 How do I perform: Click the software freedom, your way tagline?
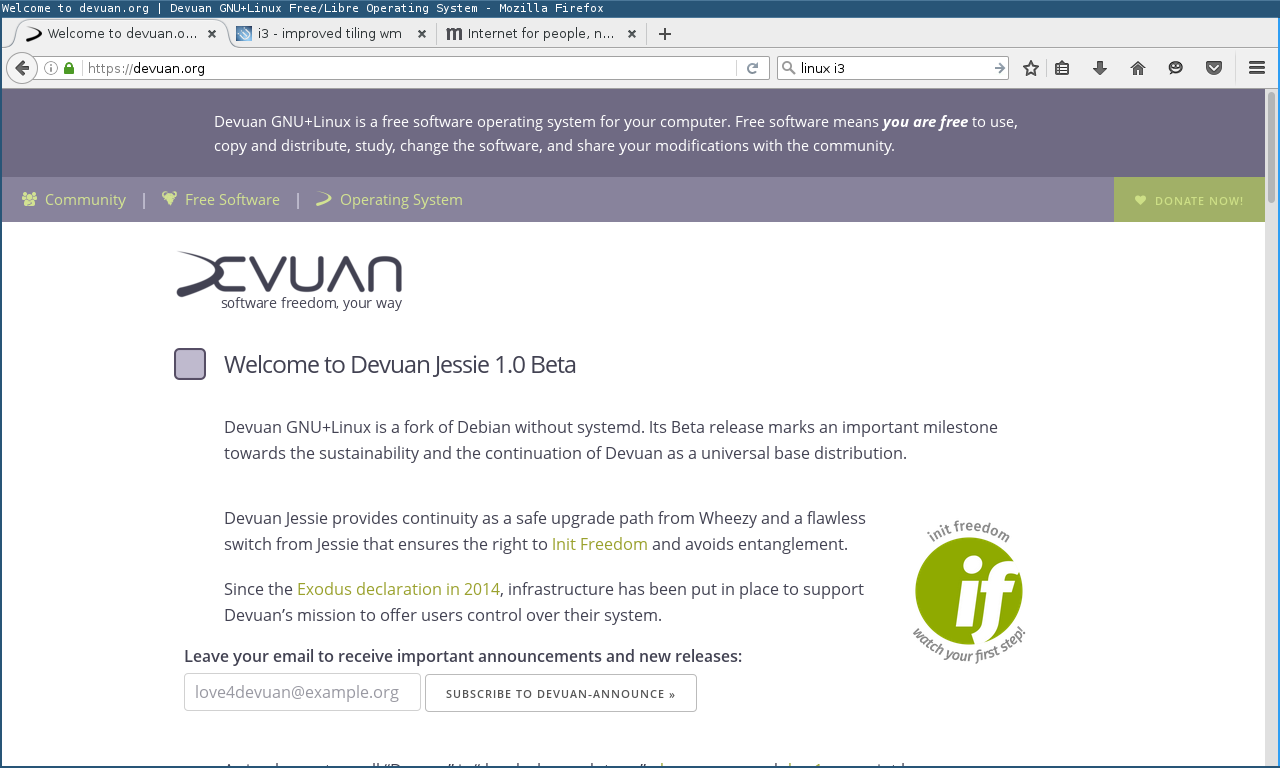coord(311,303)
